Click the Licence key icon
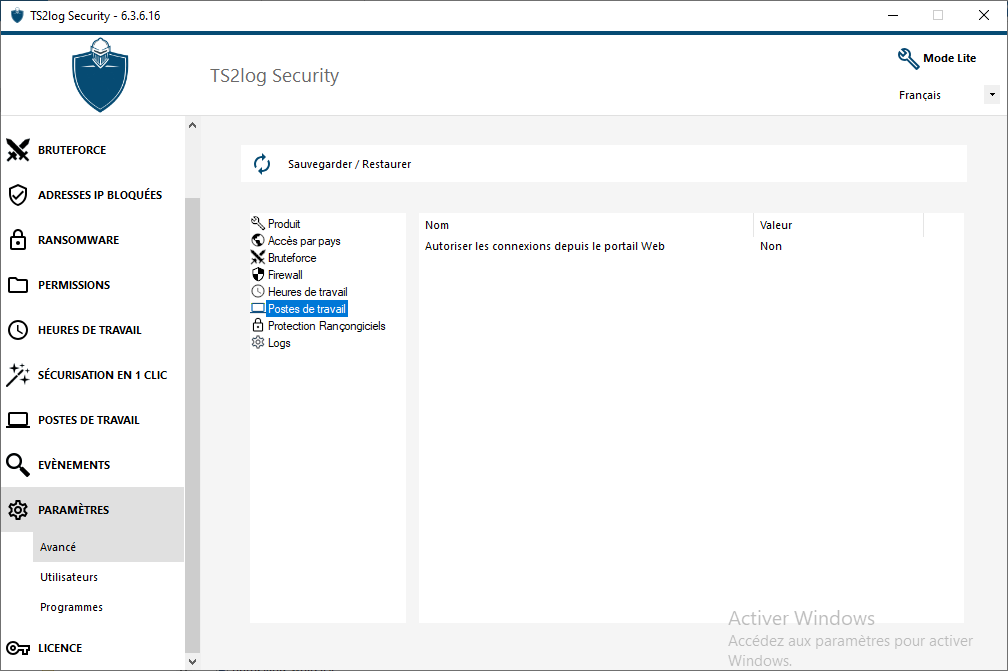This screenshot has height=671, width=1008. [x=18, y=648]
